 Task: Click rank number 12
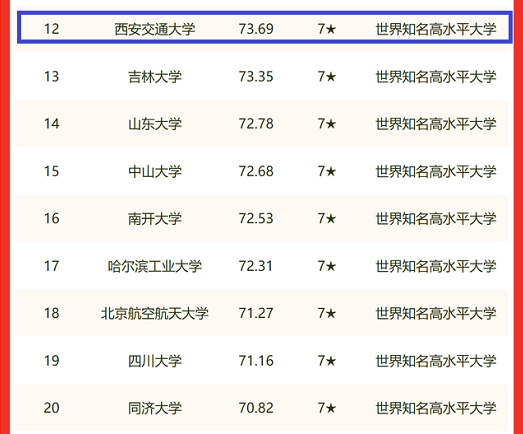(52, 29)
